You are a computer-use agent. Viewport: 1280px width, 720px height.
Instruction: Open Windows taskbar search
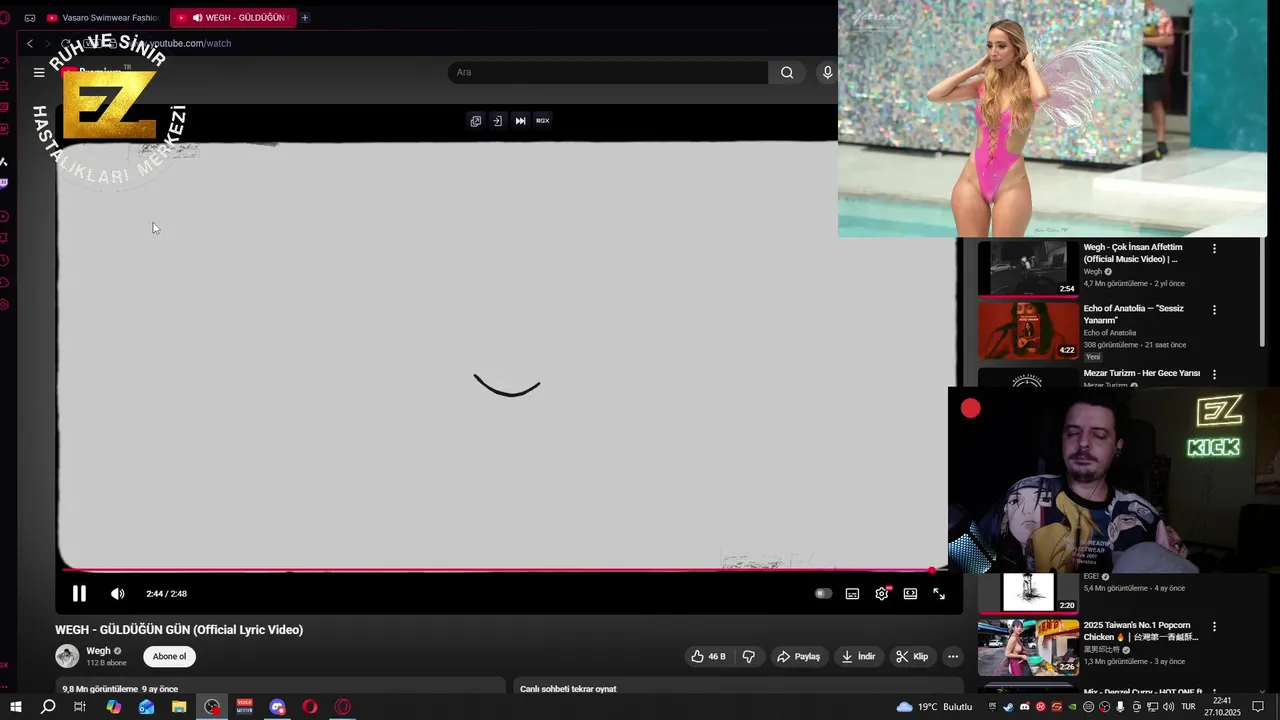click(x=48, y=707)
